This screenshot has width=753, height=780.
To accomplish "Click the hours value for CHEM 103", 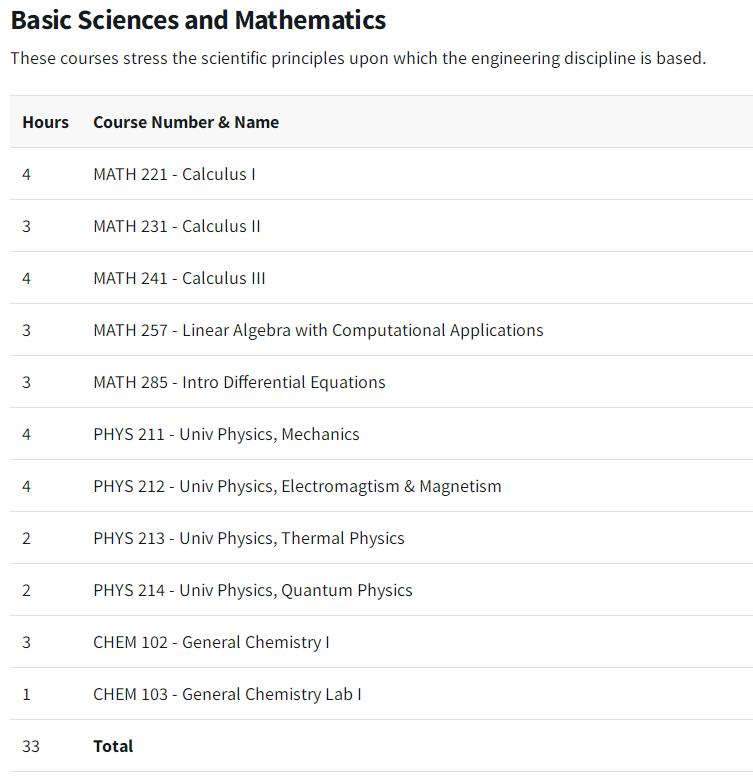I will pos(26,694).
